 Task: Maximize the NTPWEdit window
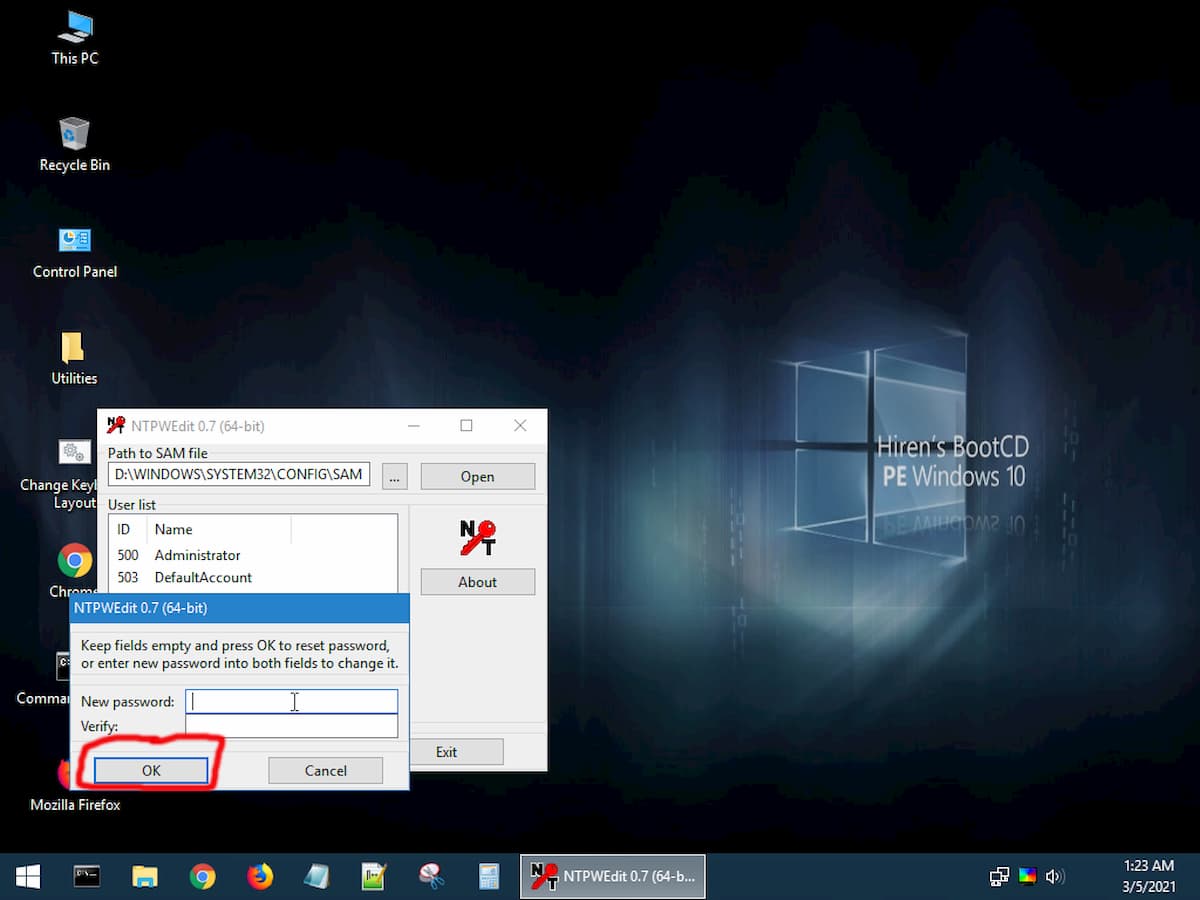coord(466,426)
